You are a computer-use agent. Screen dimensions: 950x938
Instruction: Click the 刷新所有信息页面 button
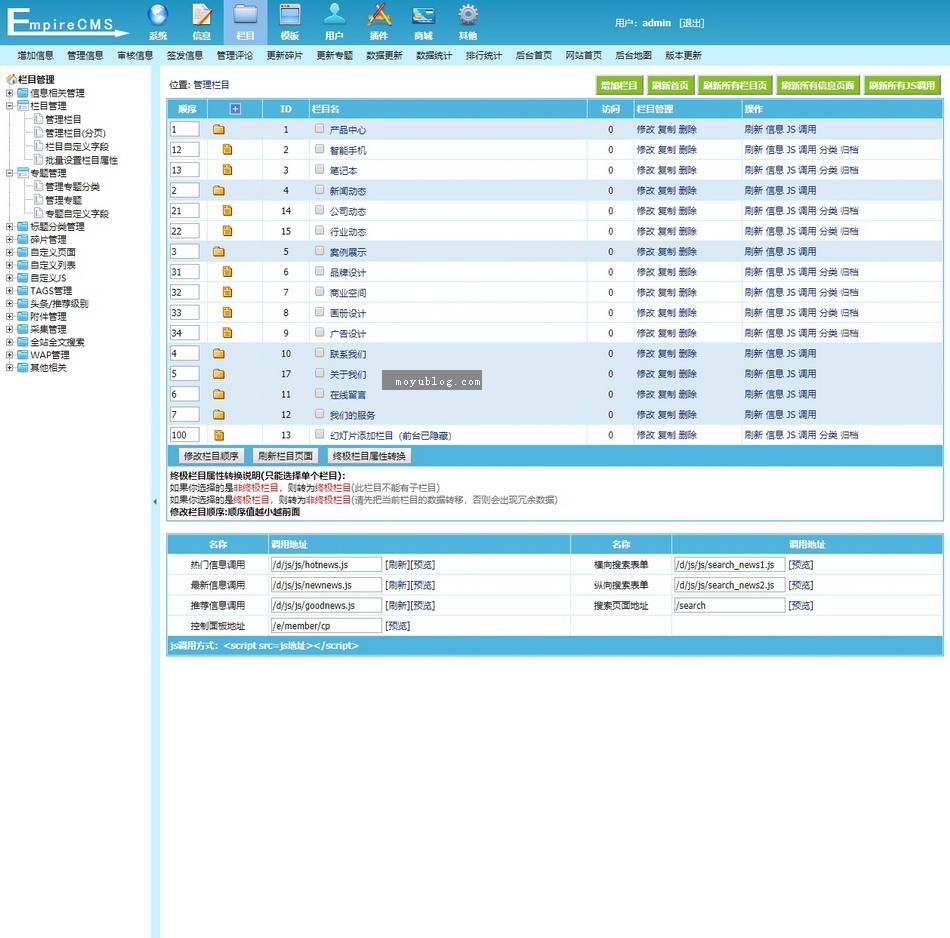(x=817, y=85)
